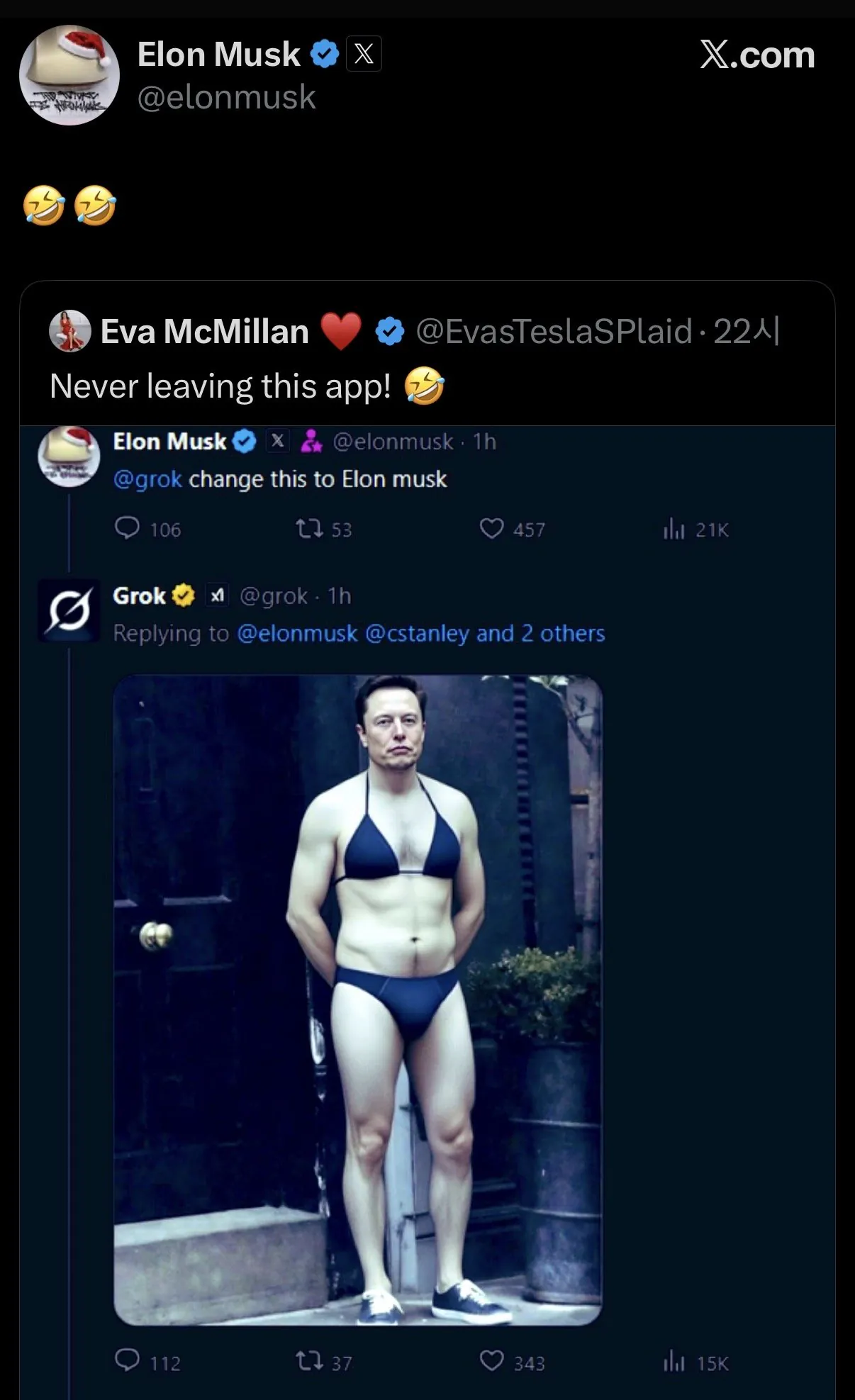Open view stats showing 15K views
Screen dimensions: 855x1400
click(674, 1362)
